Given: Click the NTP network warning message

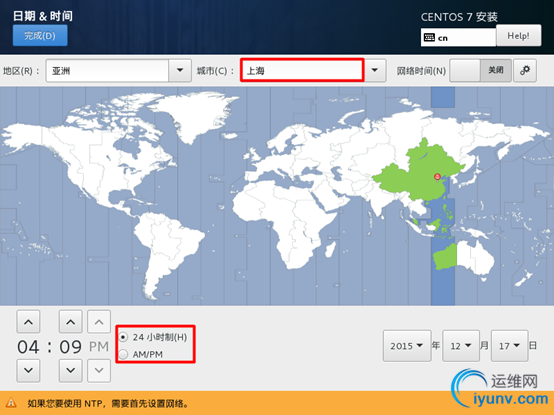Looking at the screenshot, I should click(x=108, y=403).
